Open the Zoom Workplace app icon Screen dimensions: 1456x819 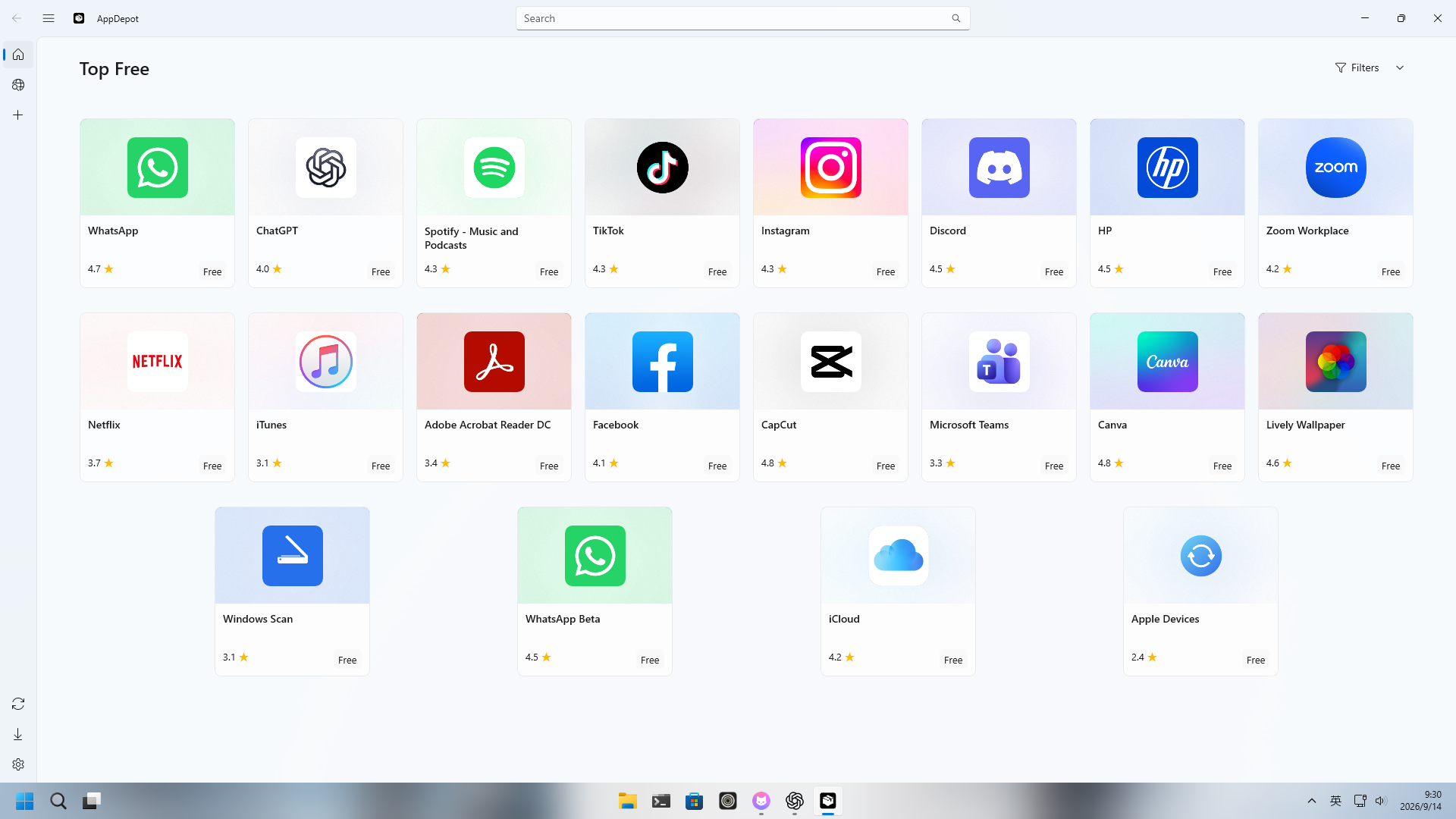click(x=1336, y=168)
